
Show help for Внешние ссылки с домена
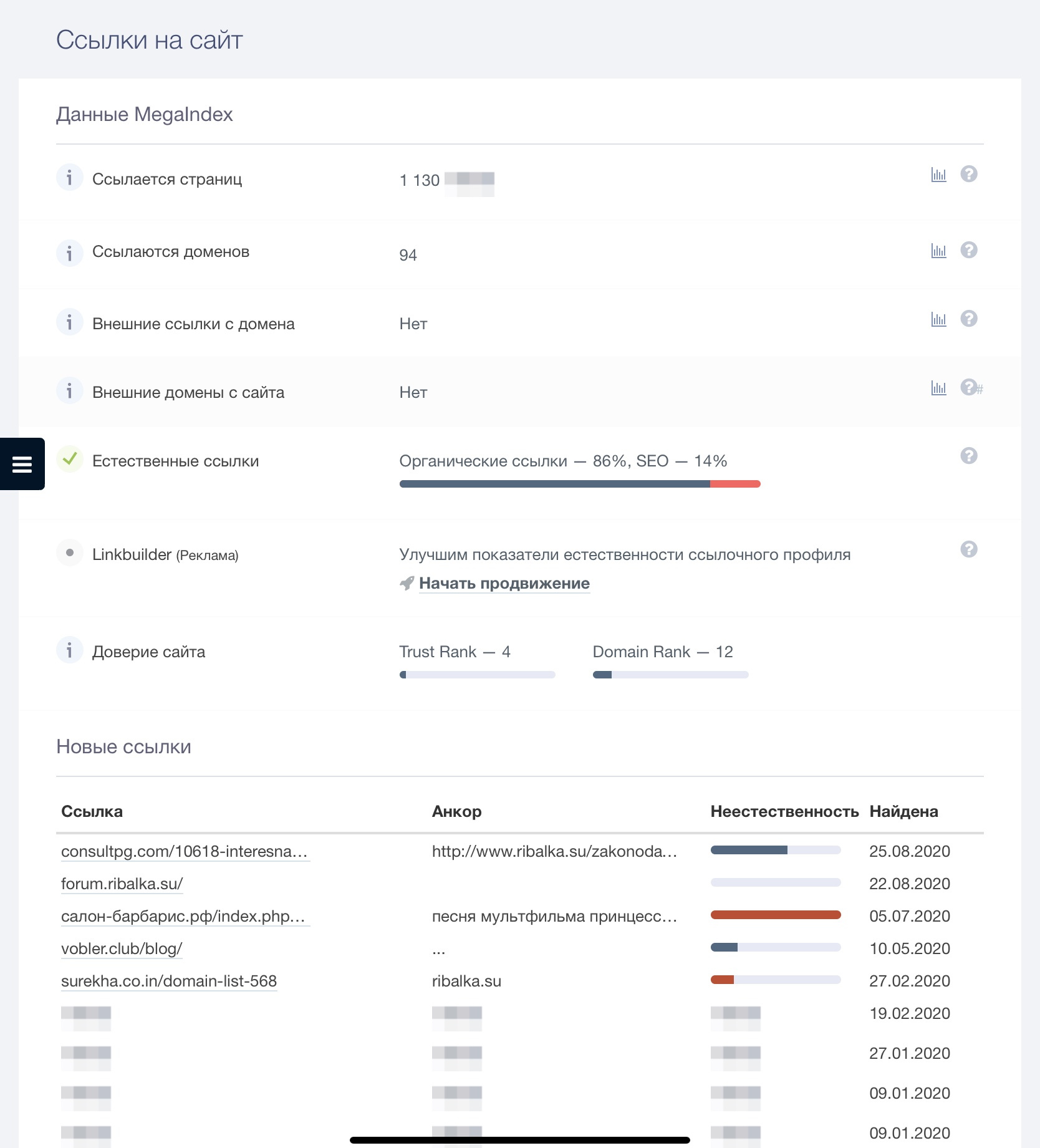click(969, 319)
